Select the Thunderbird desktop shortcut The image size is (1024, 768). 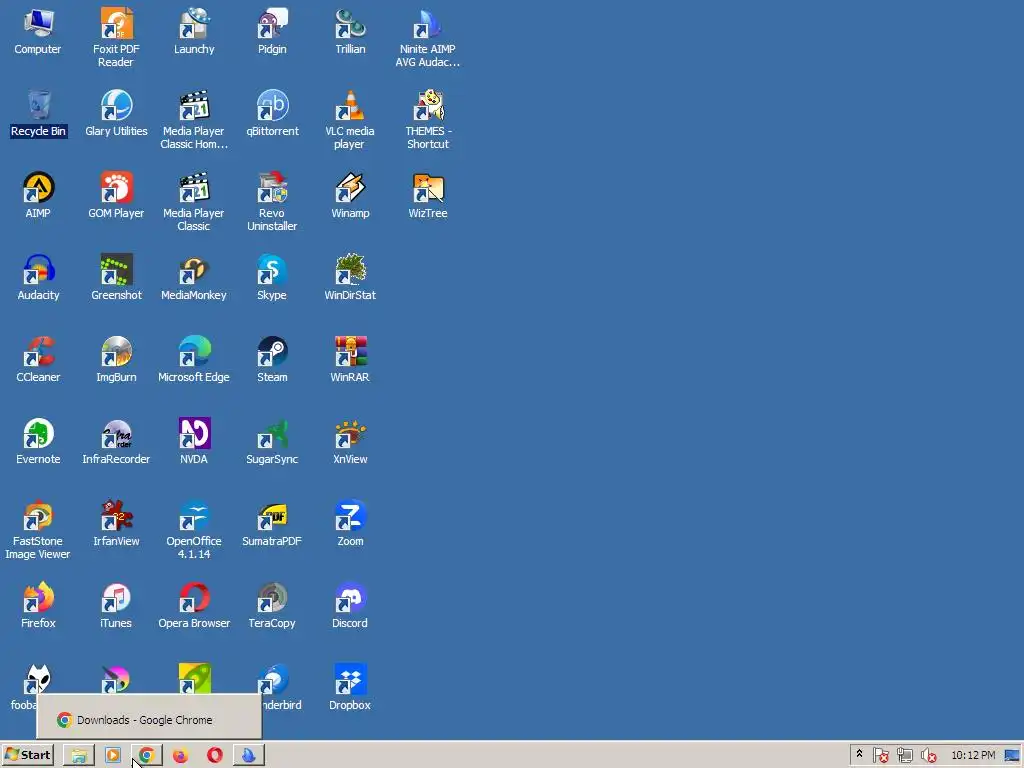click(281, 688)
